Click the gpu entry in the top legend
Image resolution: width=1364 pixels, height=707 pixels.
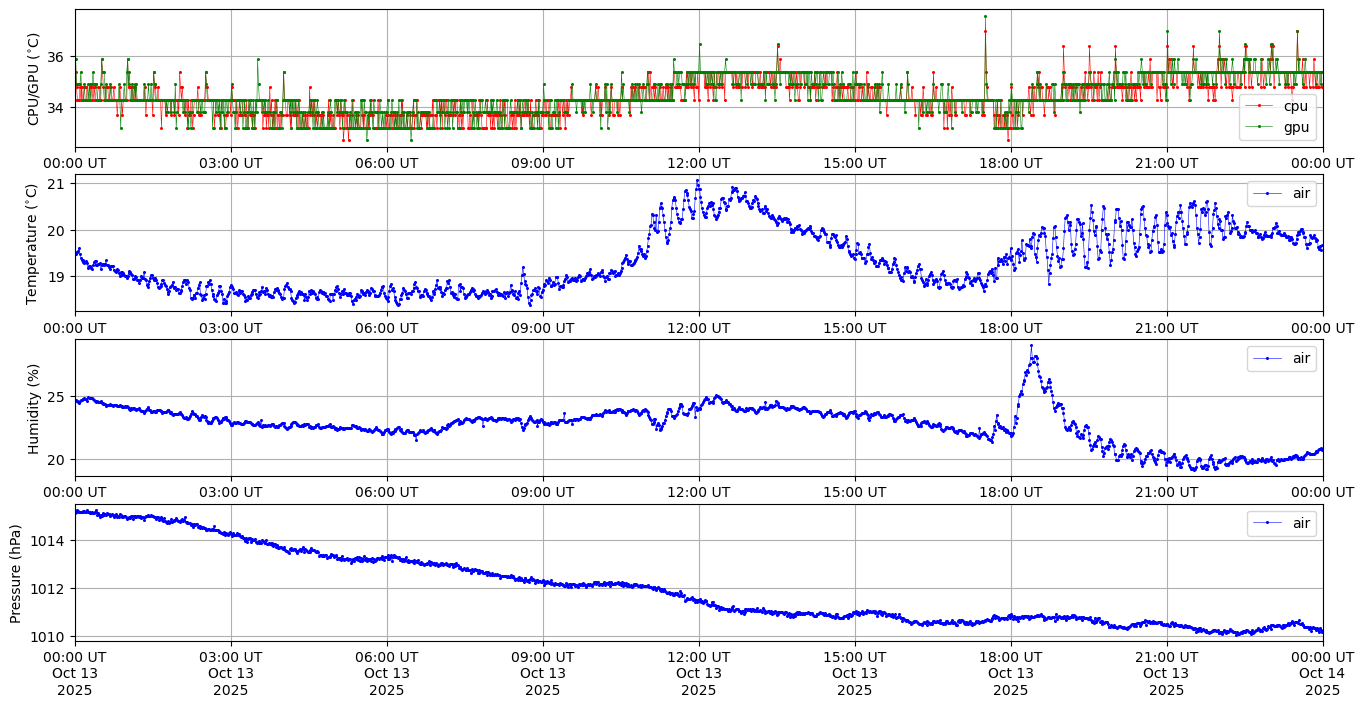coord(1295,126)
